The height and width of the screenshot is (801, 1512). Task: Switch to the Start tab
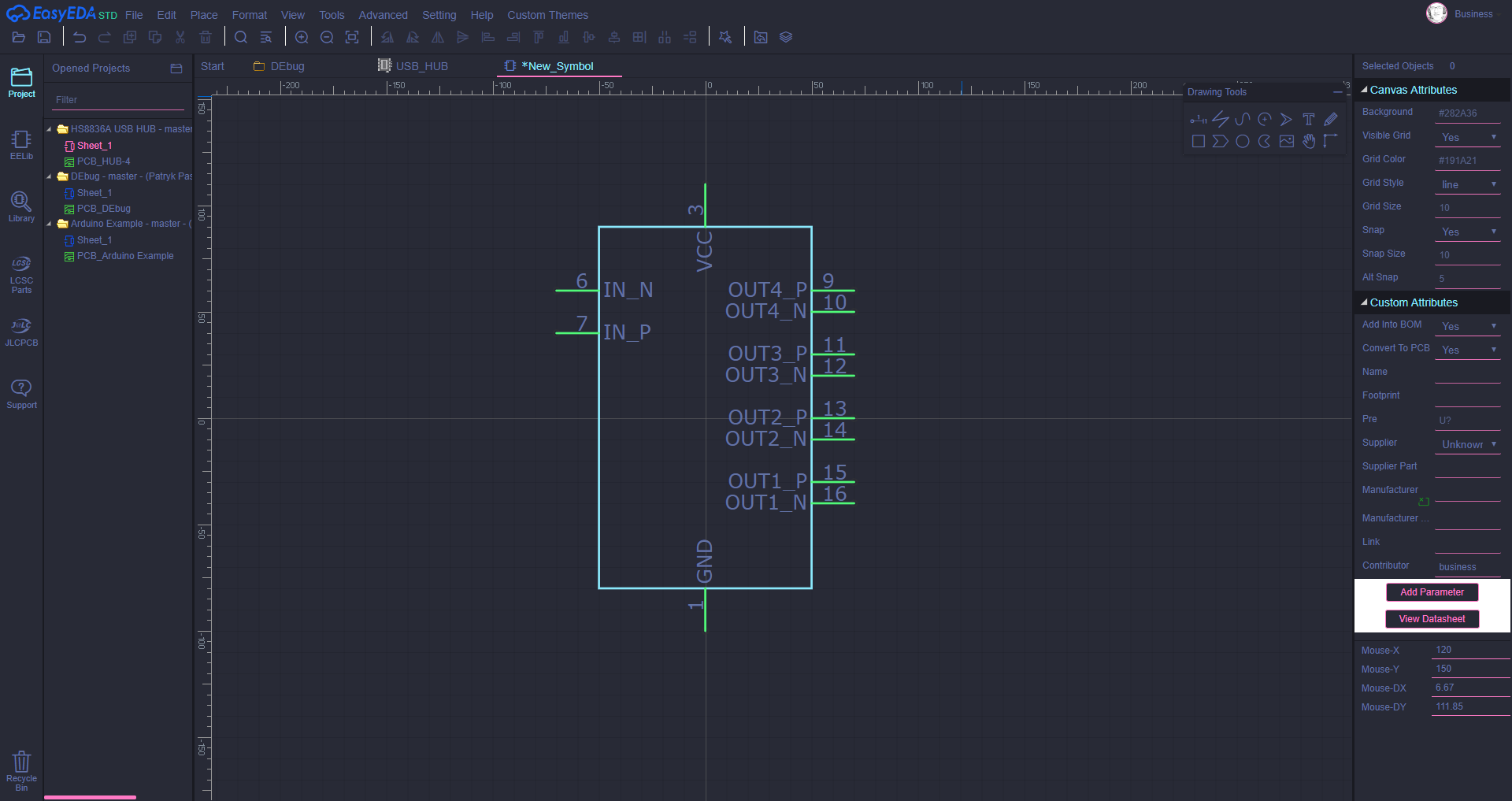point(213,66)
